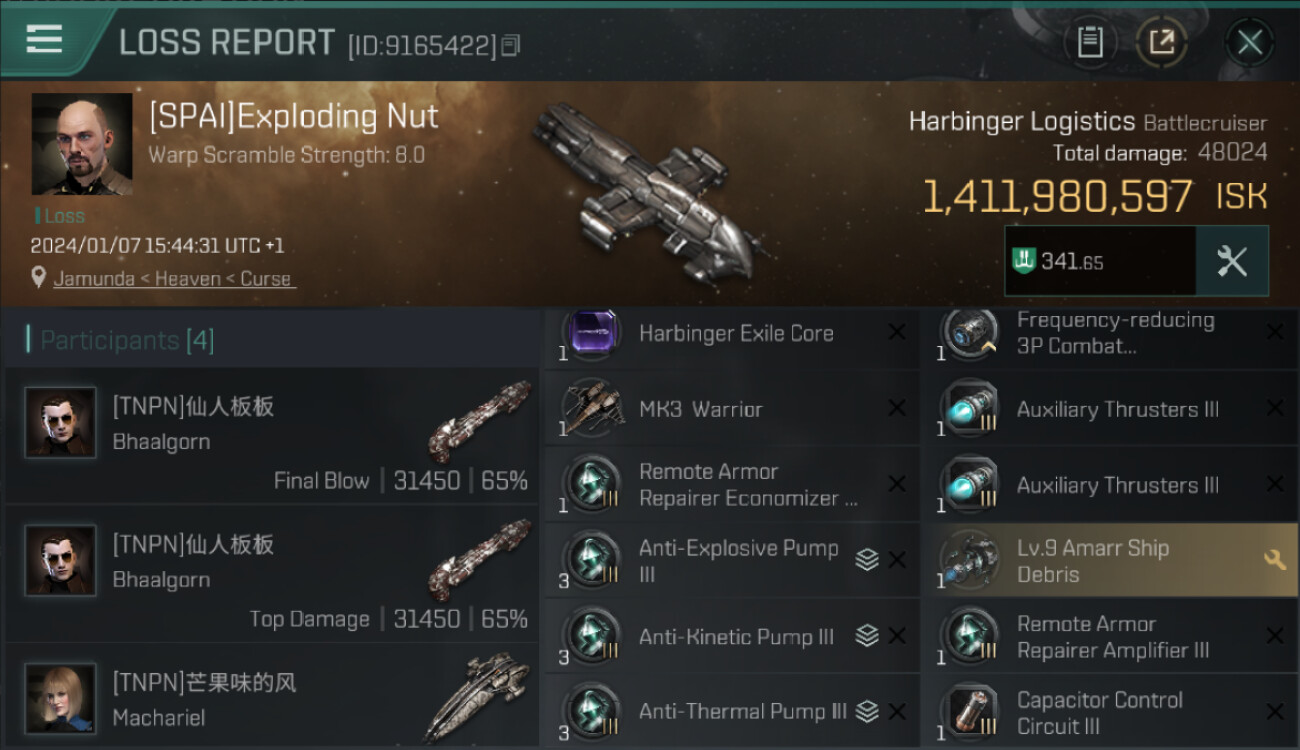Open the Jamunda < Heaven < Curse location link
This screenshot has width=1300, height=750.
tap(174, 279)
